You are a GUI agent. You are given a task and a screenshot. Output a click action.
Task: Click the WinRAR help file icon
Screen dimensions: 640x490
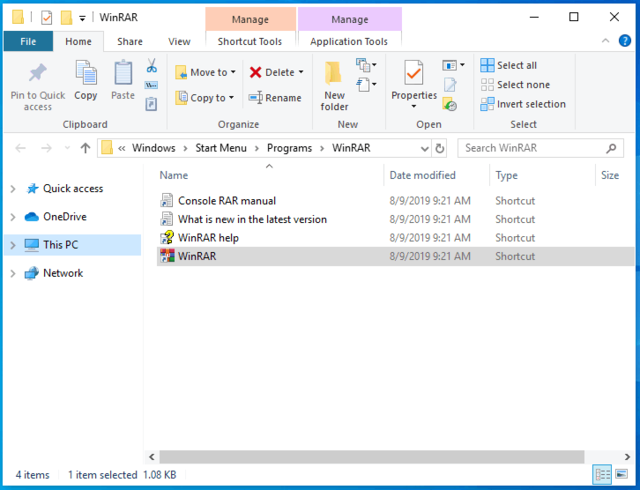(x=167, y=238)
